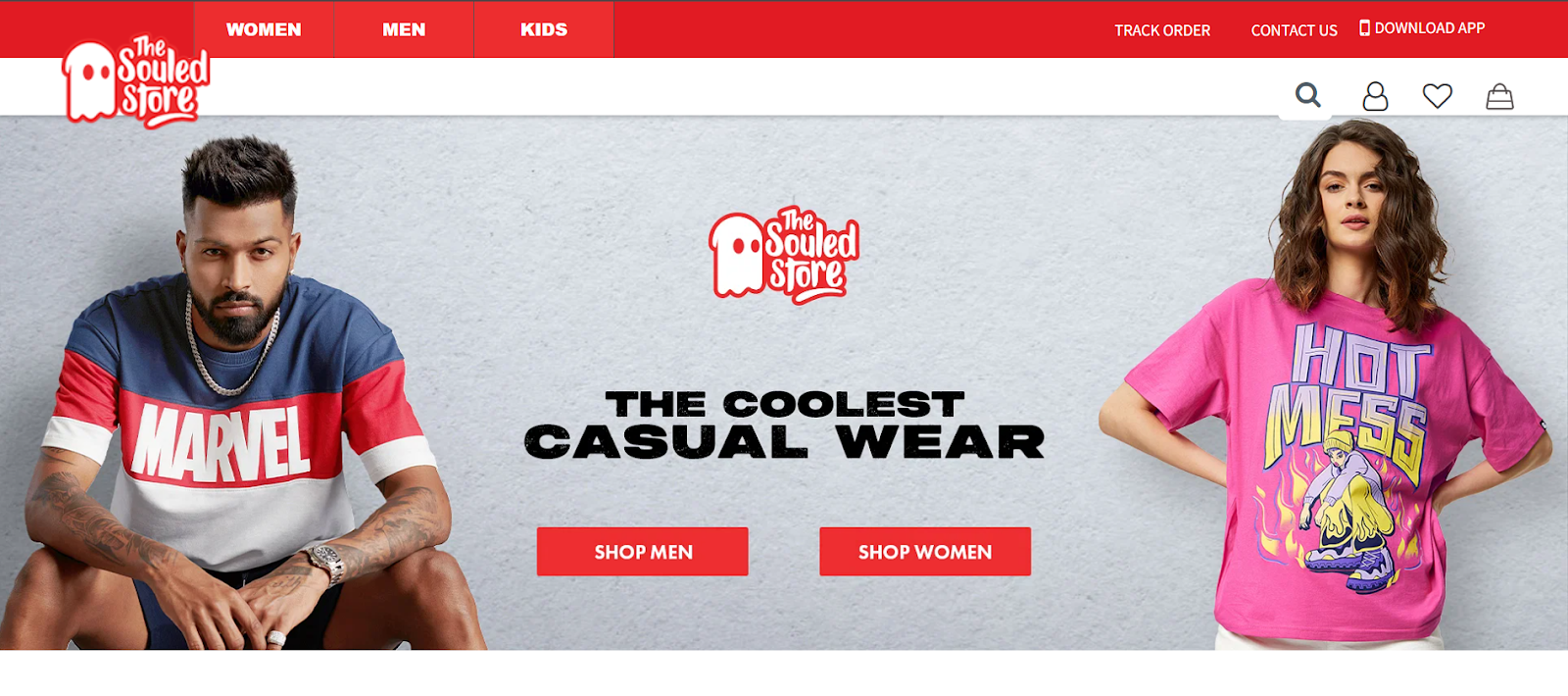
Task: Open the Track Order link
Action: [x=1162, y=30]
